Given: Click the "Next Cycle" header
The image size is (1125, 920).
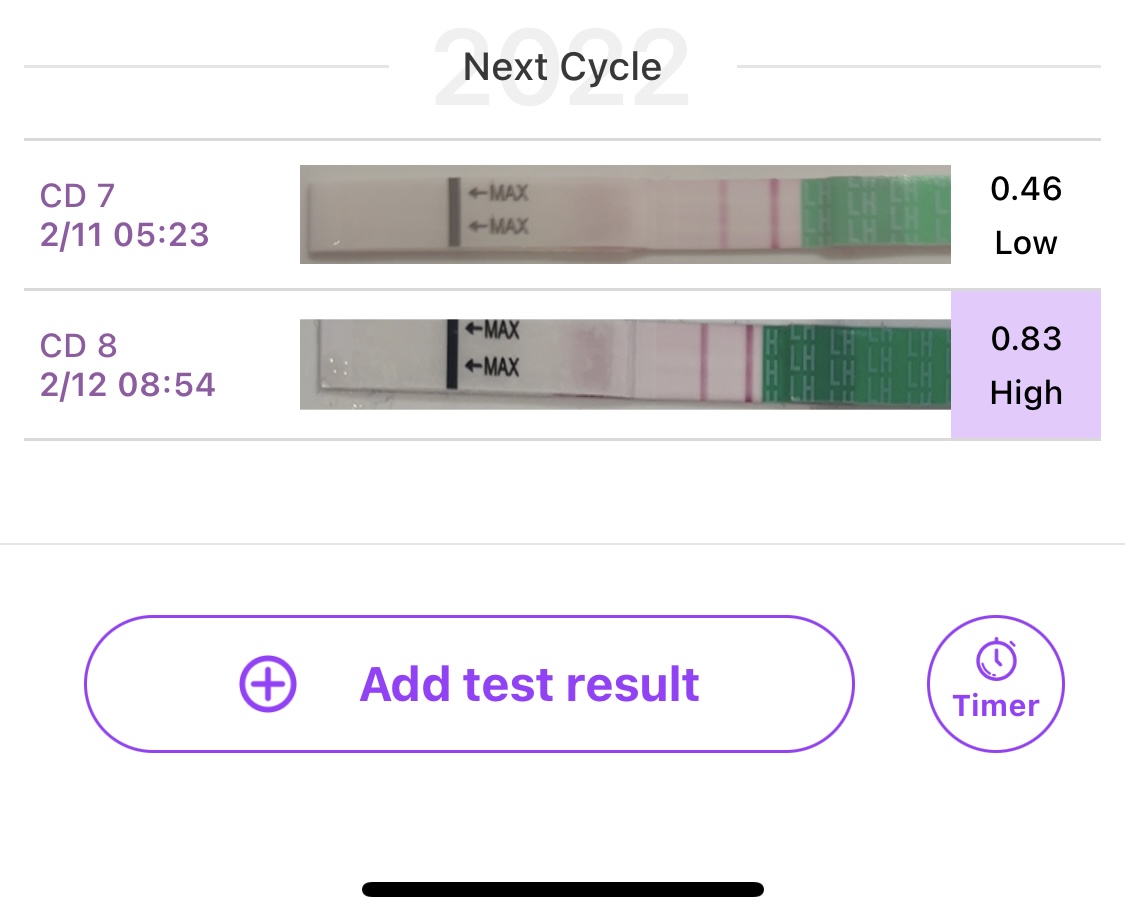Looking at the screenshot, I should point(562,67).
